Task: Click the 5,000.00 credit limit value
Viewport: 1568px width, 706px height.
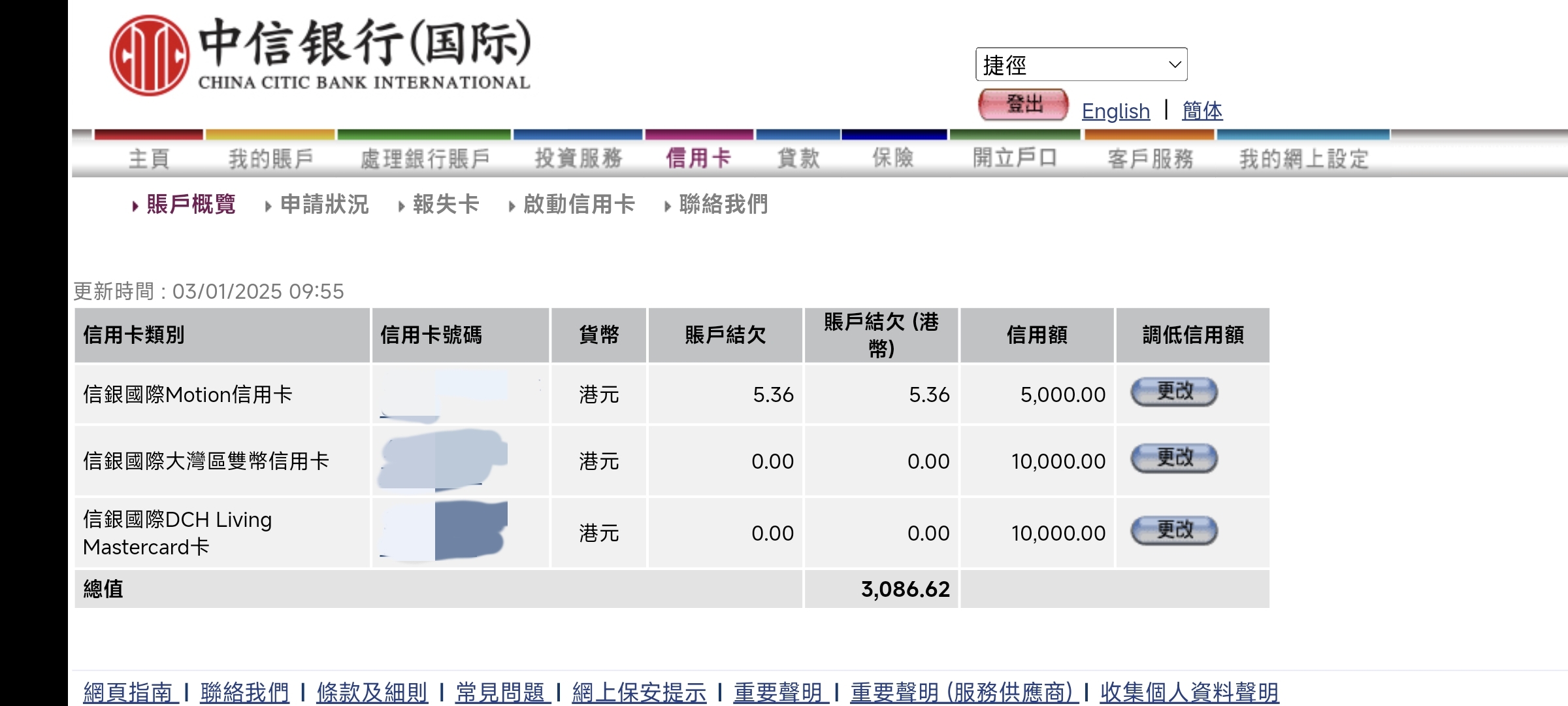Action: [x=1063, y=395]
